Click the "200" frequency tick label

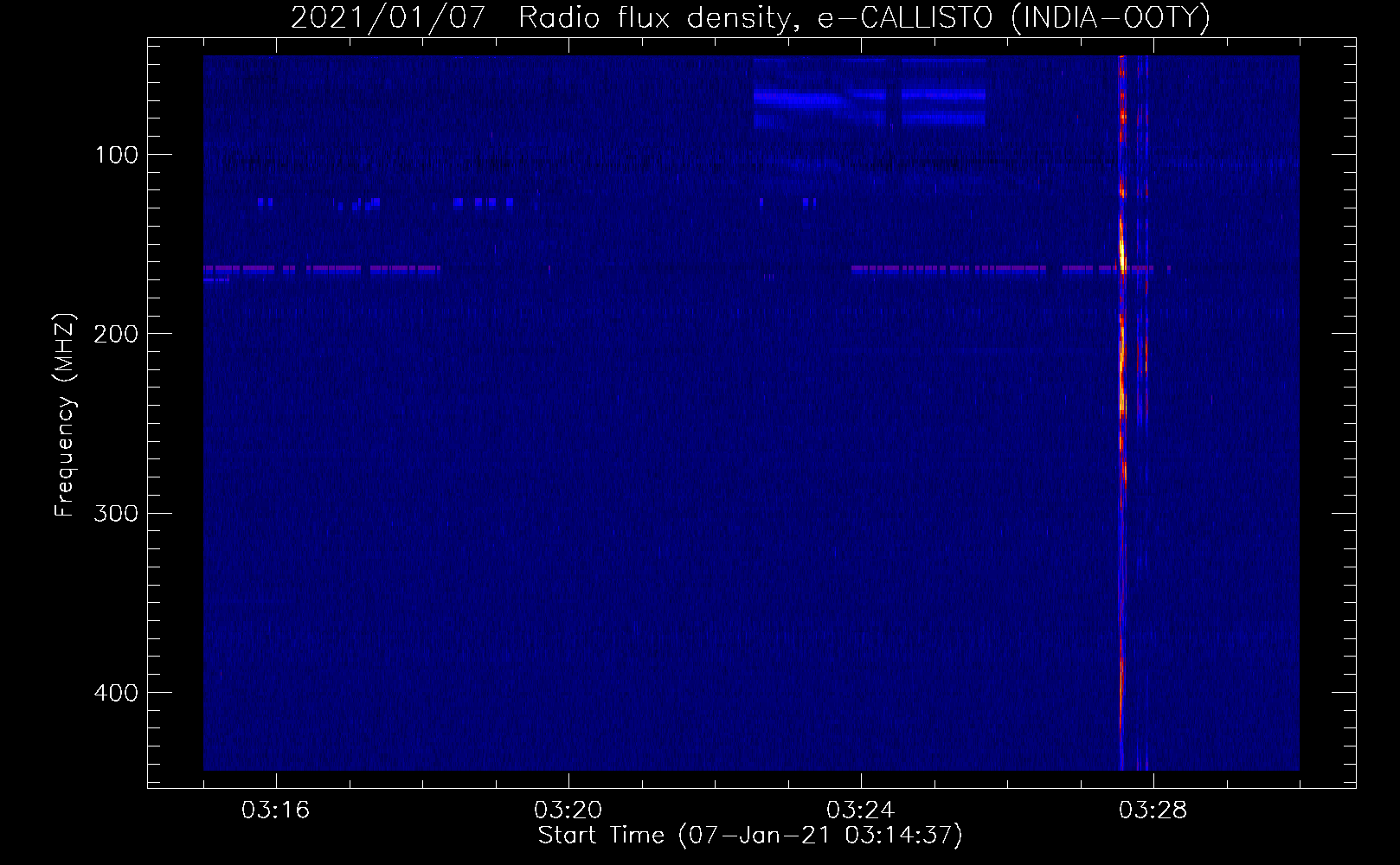point(116,334)
